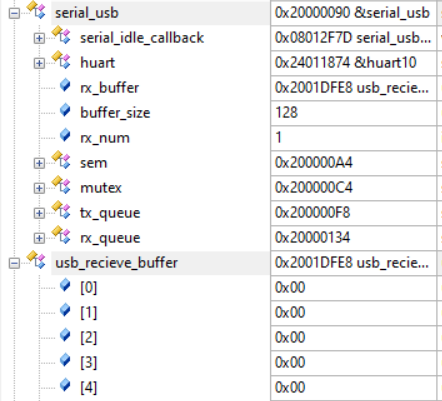
Task: Click the variable icon next to rx_num
Action: click(x=65, y=135)
